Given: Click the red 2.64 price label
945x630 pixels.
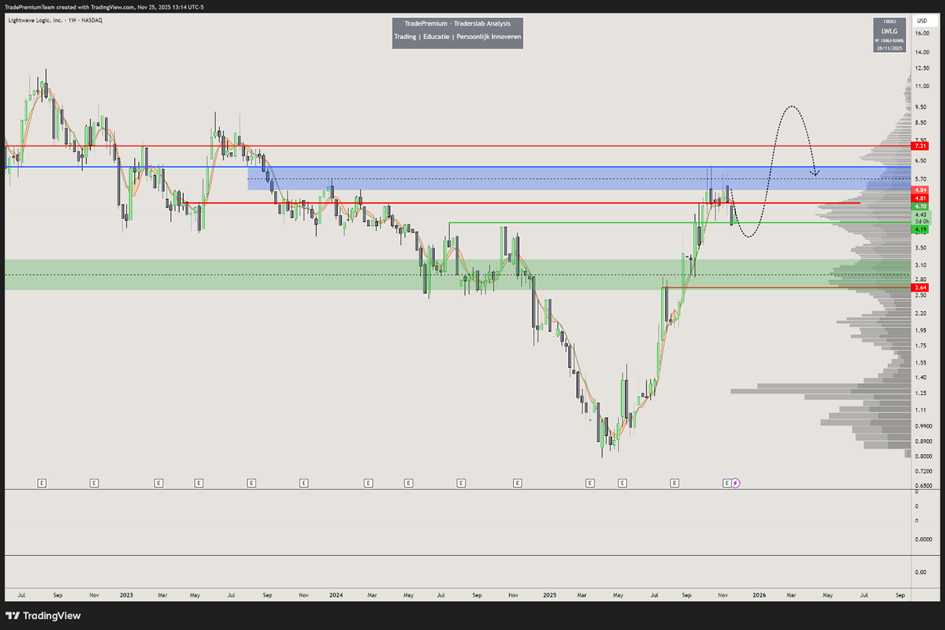Looking at the screenshot, I should [920, 288].
